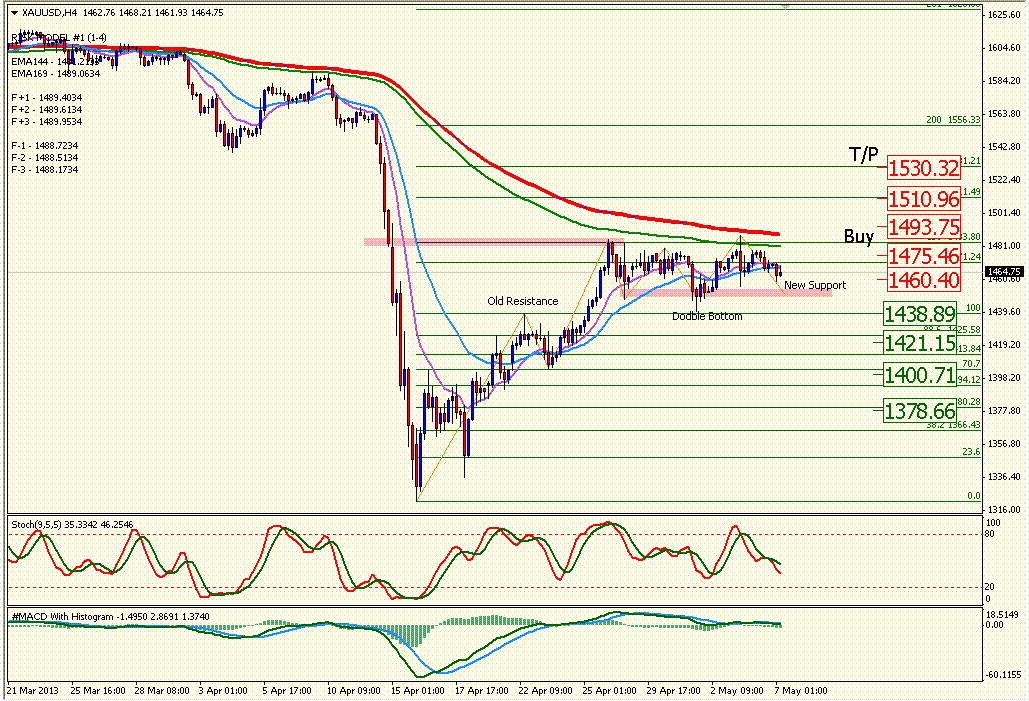The height and width of the screenshot is (701, 1029).
Task: Open the chart menu triangle beside XAUUSD,H4
Action: click(14, 12)
